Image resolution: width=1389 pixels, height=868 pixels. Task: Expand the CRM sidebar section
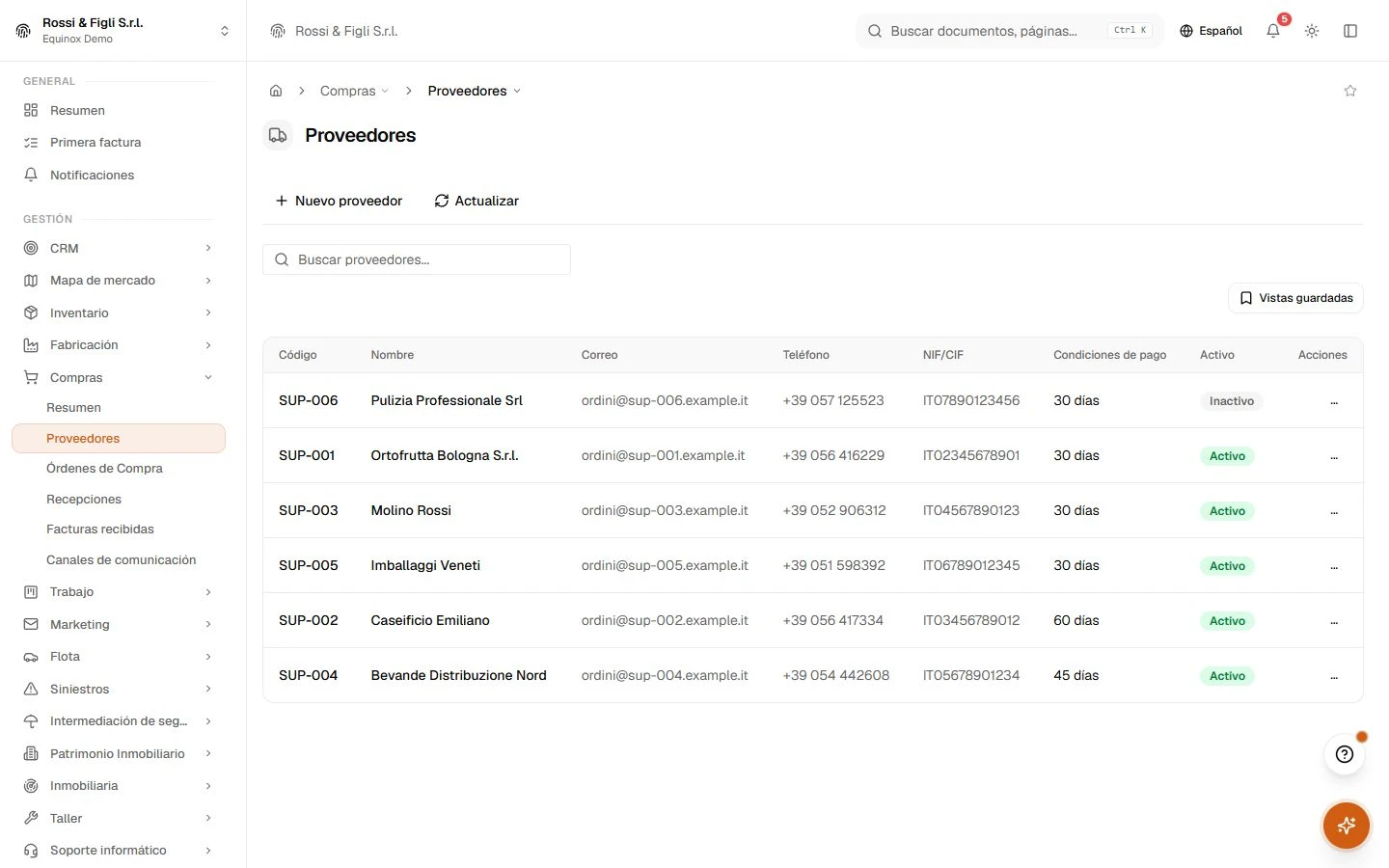[118, 248]
